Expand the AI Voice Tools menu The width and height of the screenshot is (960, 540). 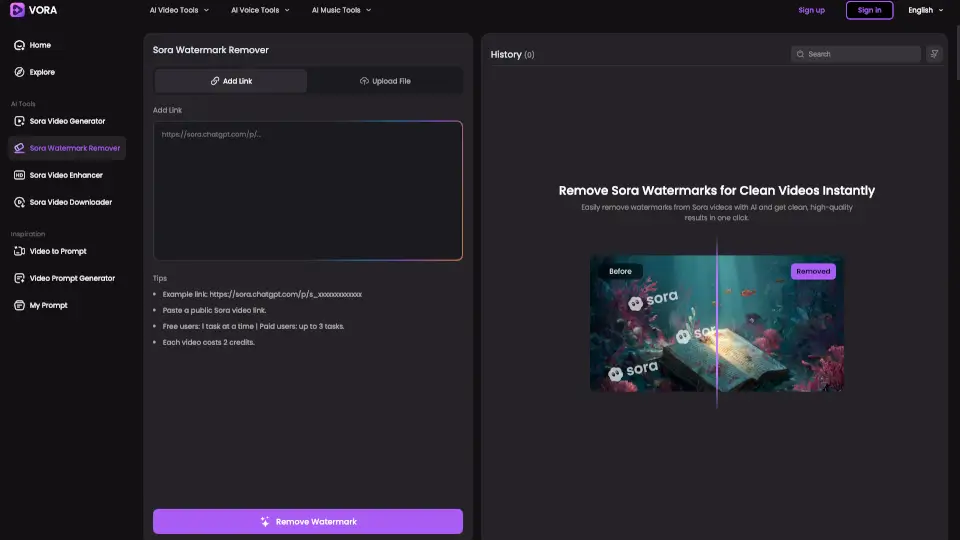[x=260, y=10]
